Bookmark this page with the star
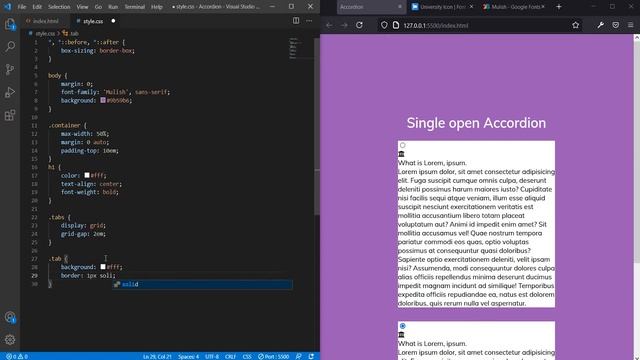 [x=576, y=25]
